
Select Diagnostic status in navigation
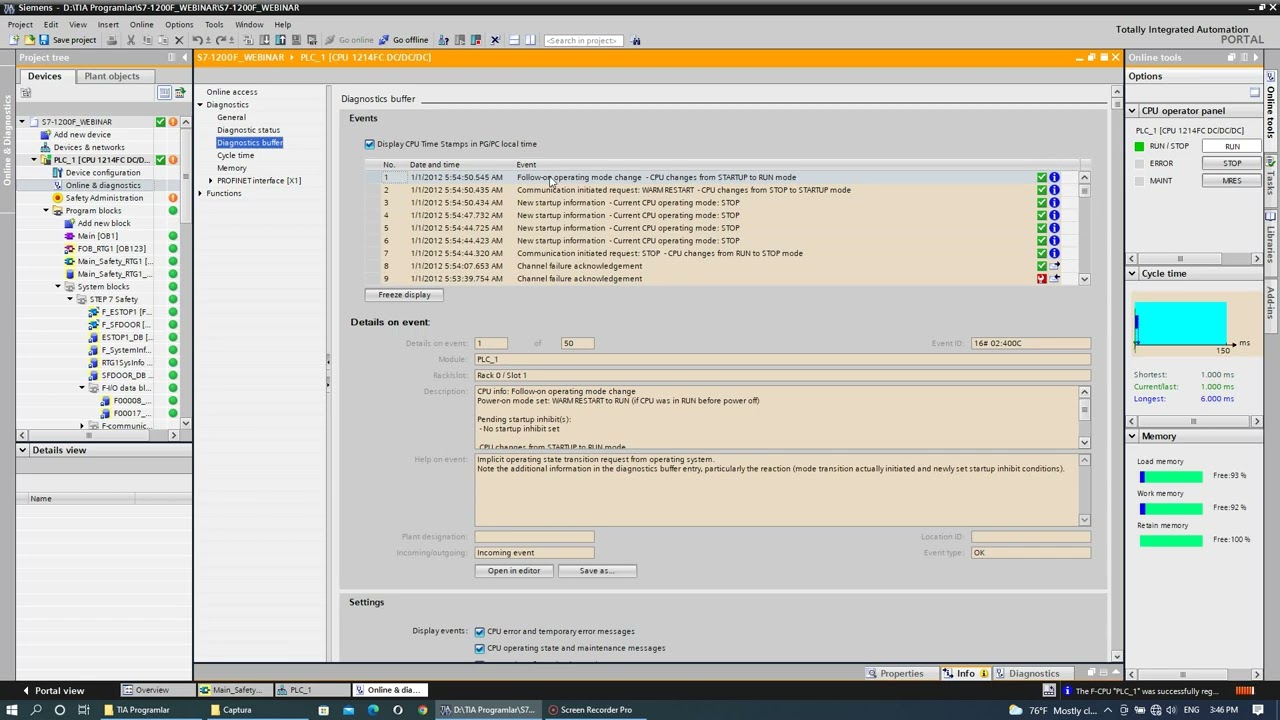(248, 130)
